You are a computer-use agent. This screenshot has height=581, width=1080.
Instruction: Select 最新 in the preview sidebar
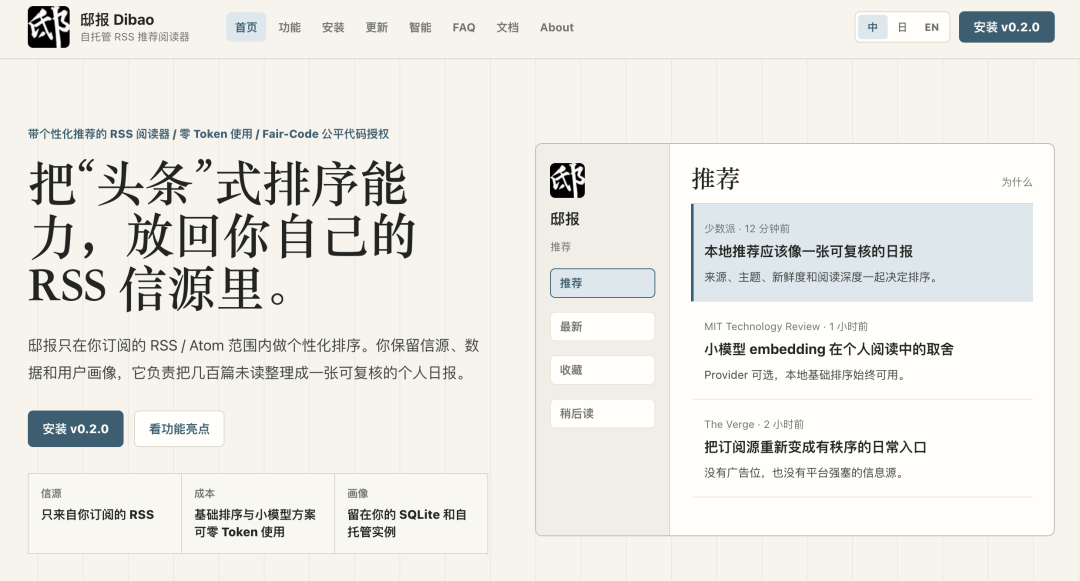pyautogui.click(x=602, y=326)
